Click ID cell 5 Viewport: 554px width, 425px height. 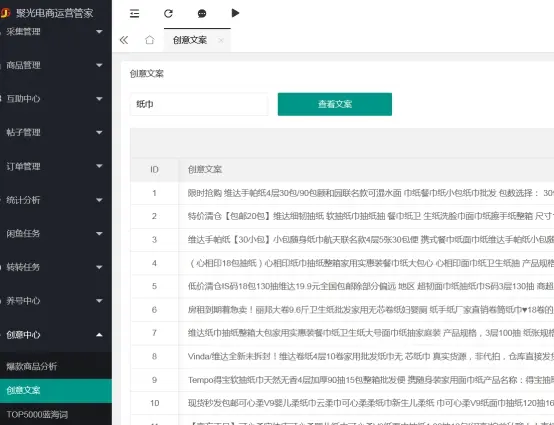tap(154, 287)
